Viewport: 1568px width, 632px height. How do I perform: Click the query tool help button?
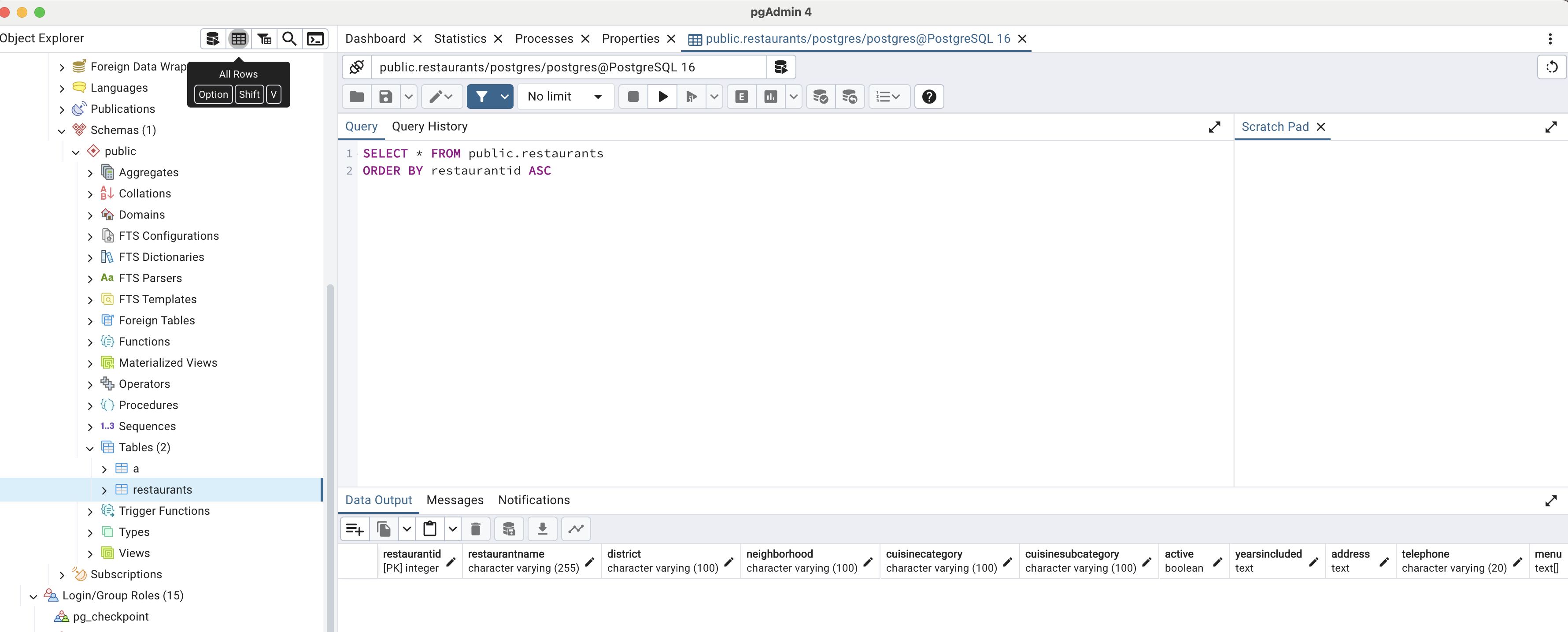pos(929,97)
